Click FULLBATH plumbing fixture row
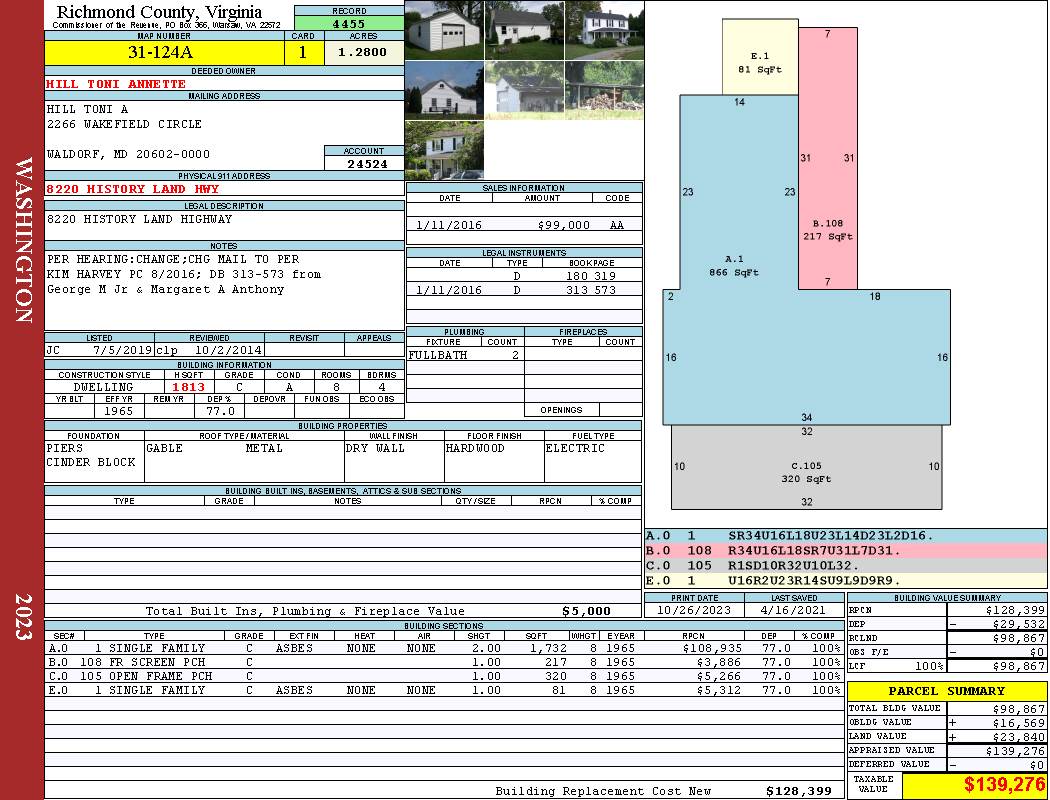 [465, 355]
